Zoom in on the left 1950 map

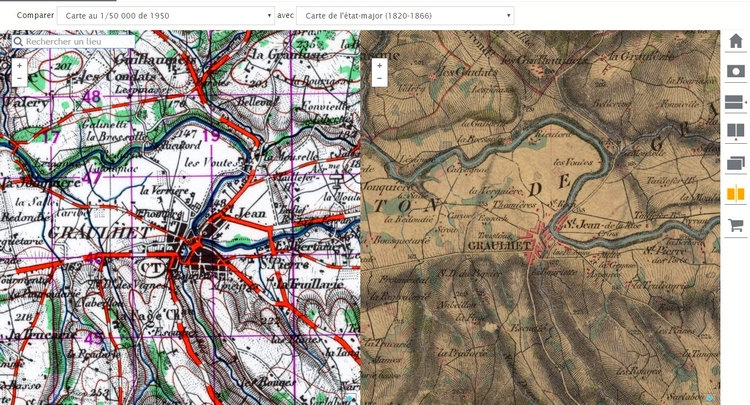coord(19,66)
